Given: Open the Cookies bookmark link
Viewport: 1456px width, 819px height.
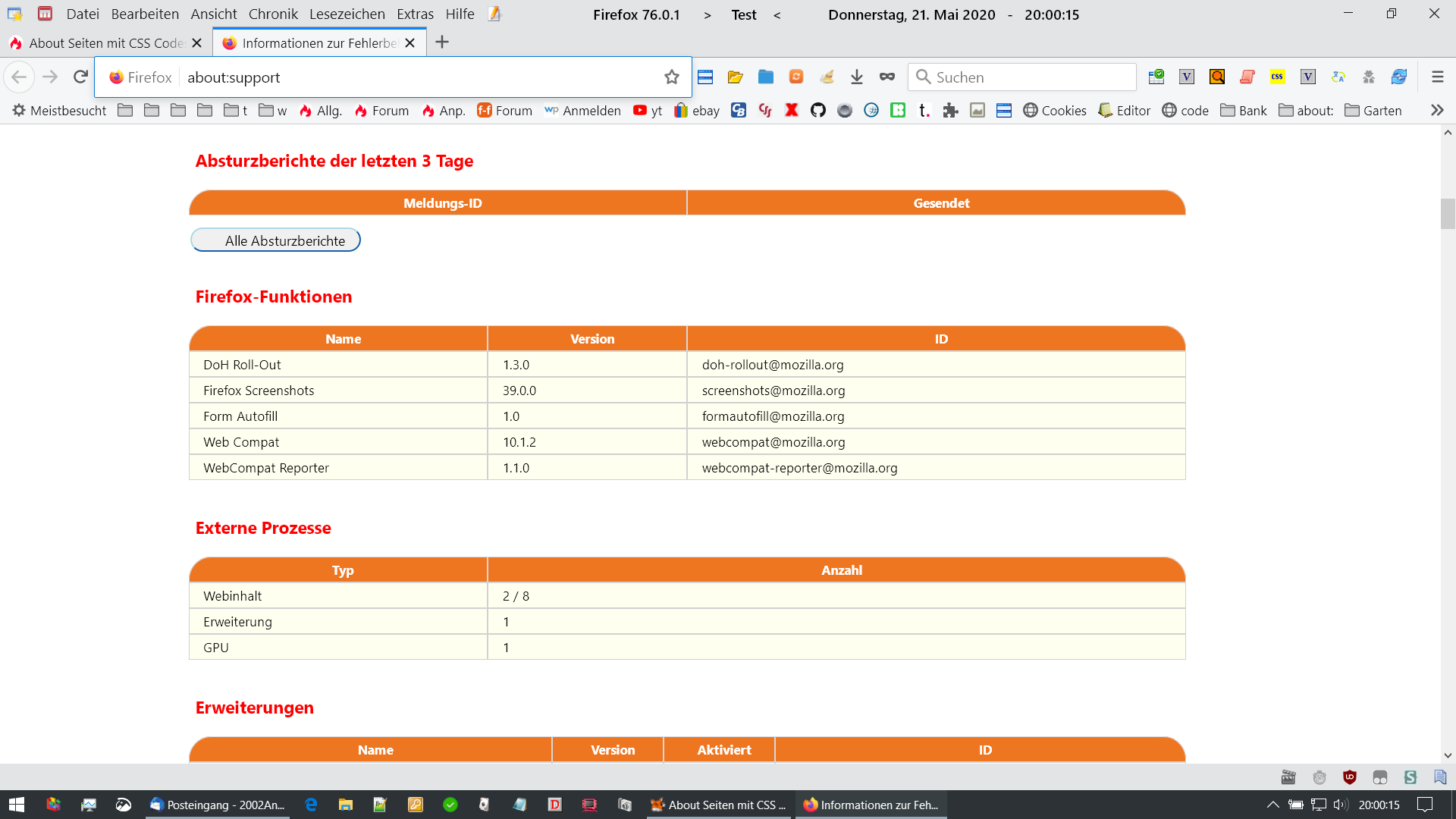Looking at the screenshot, I should click(x=1054, y=111).
